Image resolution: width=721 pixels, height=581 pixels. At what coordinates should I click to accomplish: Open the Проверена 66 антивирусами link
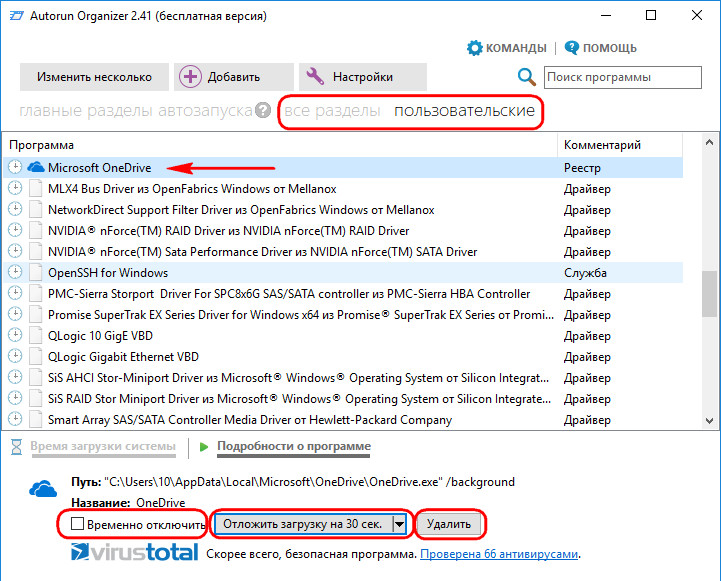pyautogui.click(x=499, y=554)
